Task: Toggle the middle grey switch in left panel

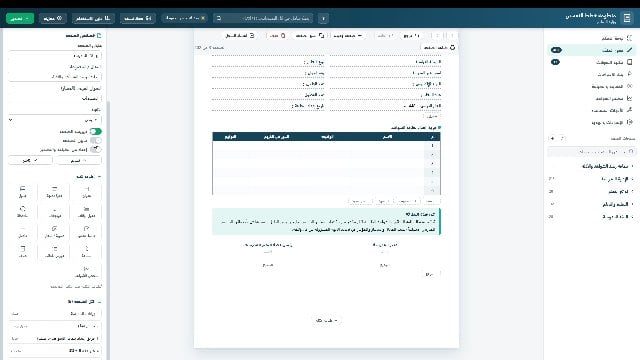Action: click(96, 140)
